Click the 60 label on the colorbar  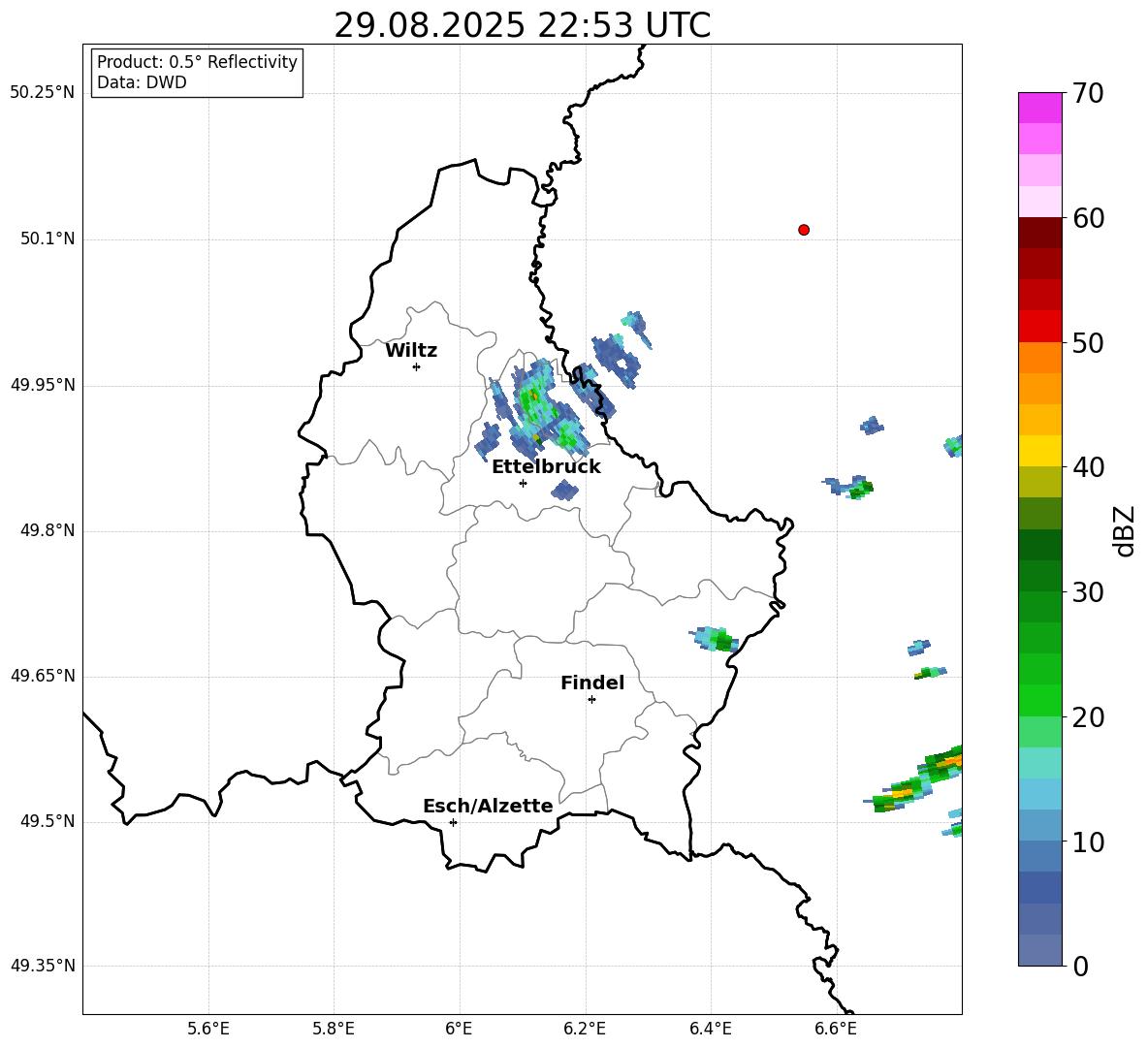(x=1088, y=218)
